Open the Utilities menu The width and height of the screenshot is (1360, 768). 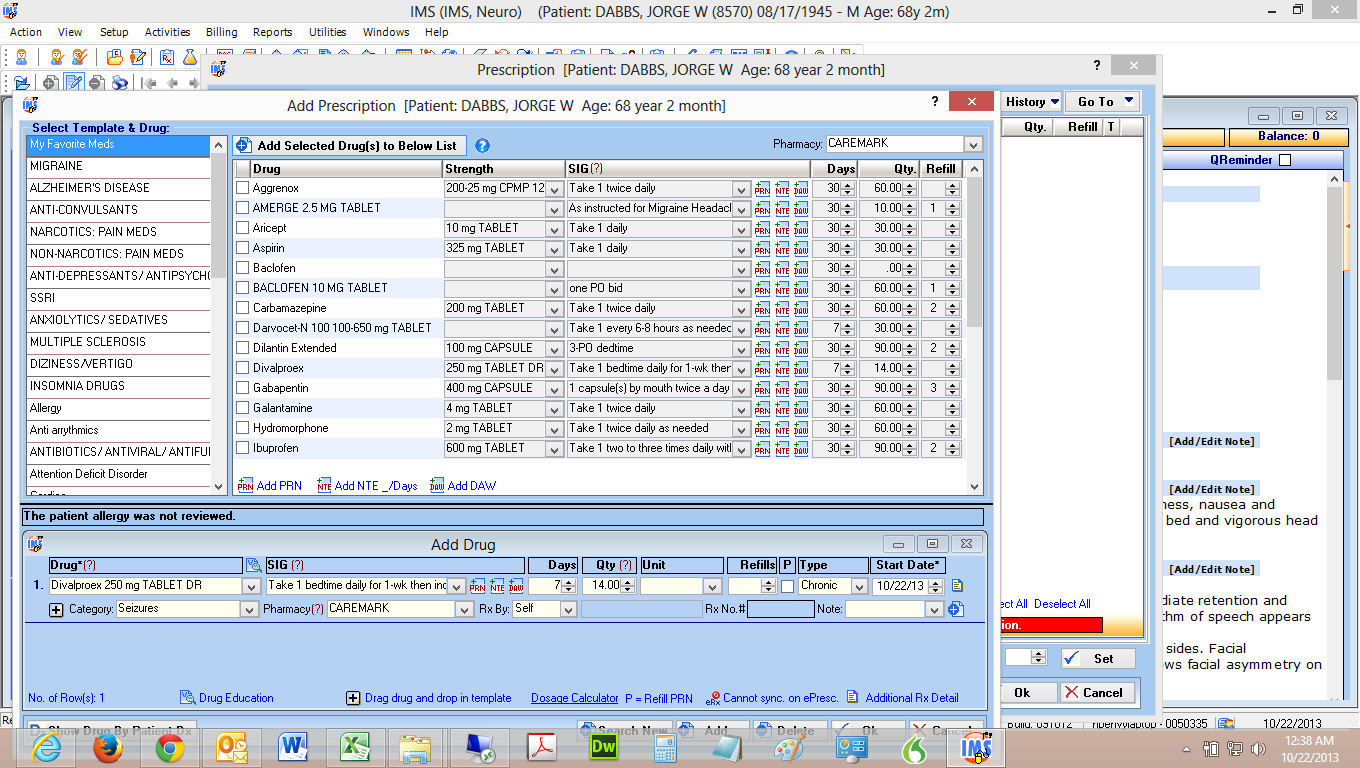327,32
